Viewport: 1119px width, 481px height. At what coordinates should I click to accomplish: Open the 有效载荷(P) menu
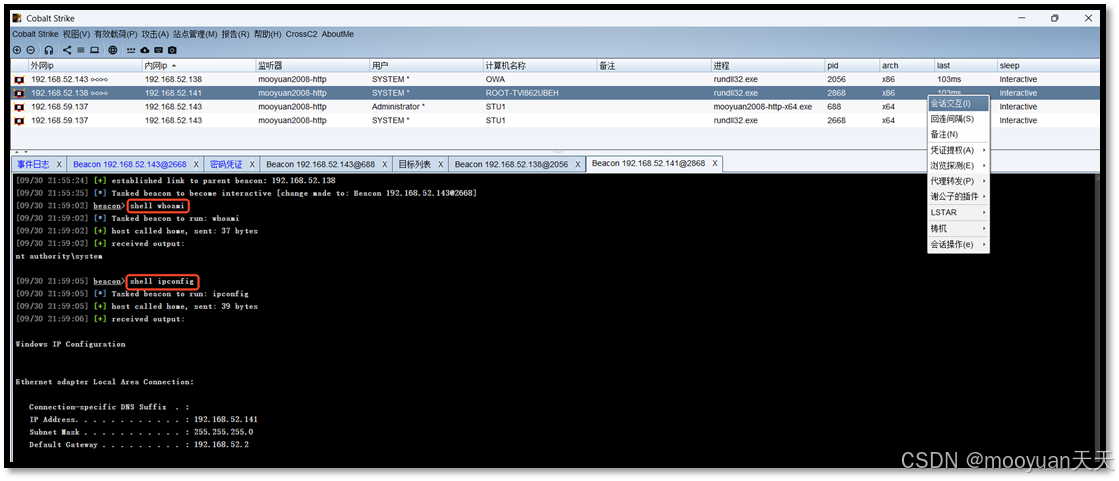pos(116,34)
